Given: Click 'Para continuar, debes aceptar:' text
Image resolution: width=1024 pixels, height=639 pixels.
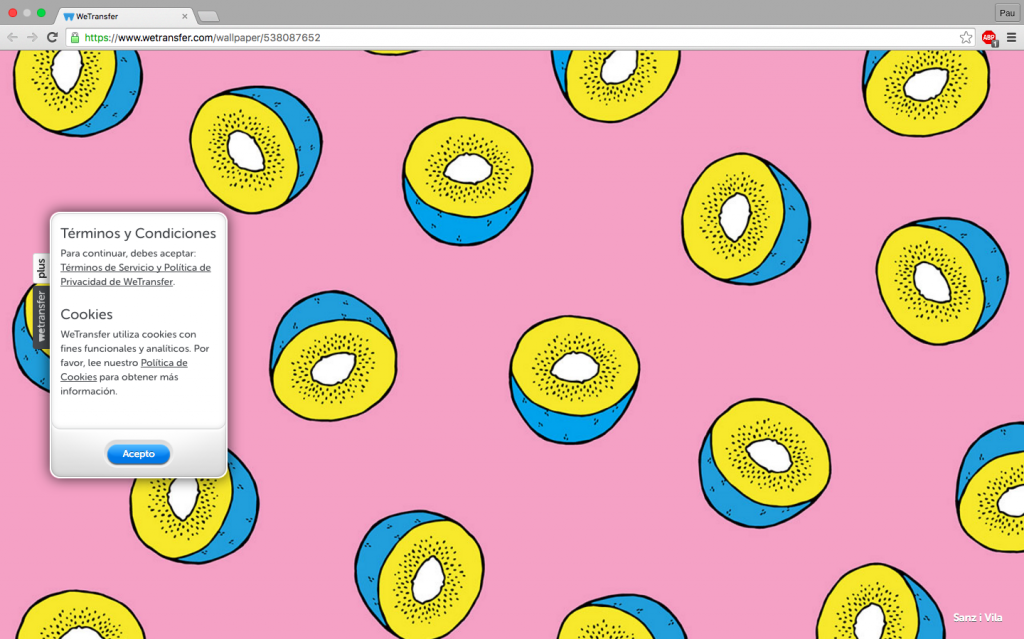Looking at the screenshot, I should (128, 254).
